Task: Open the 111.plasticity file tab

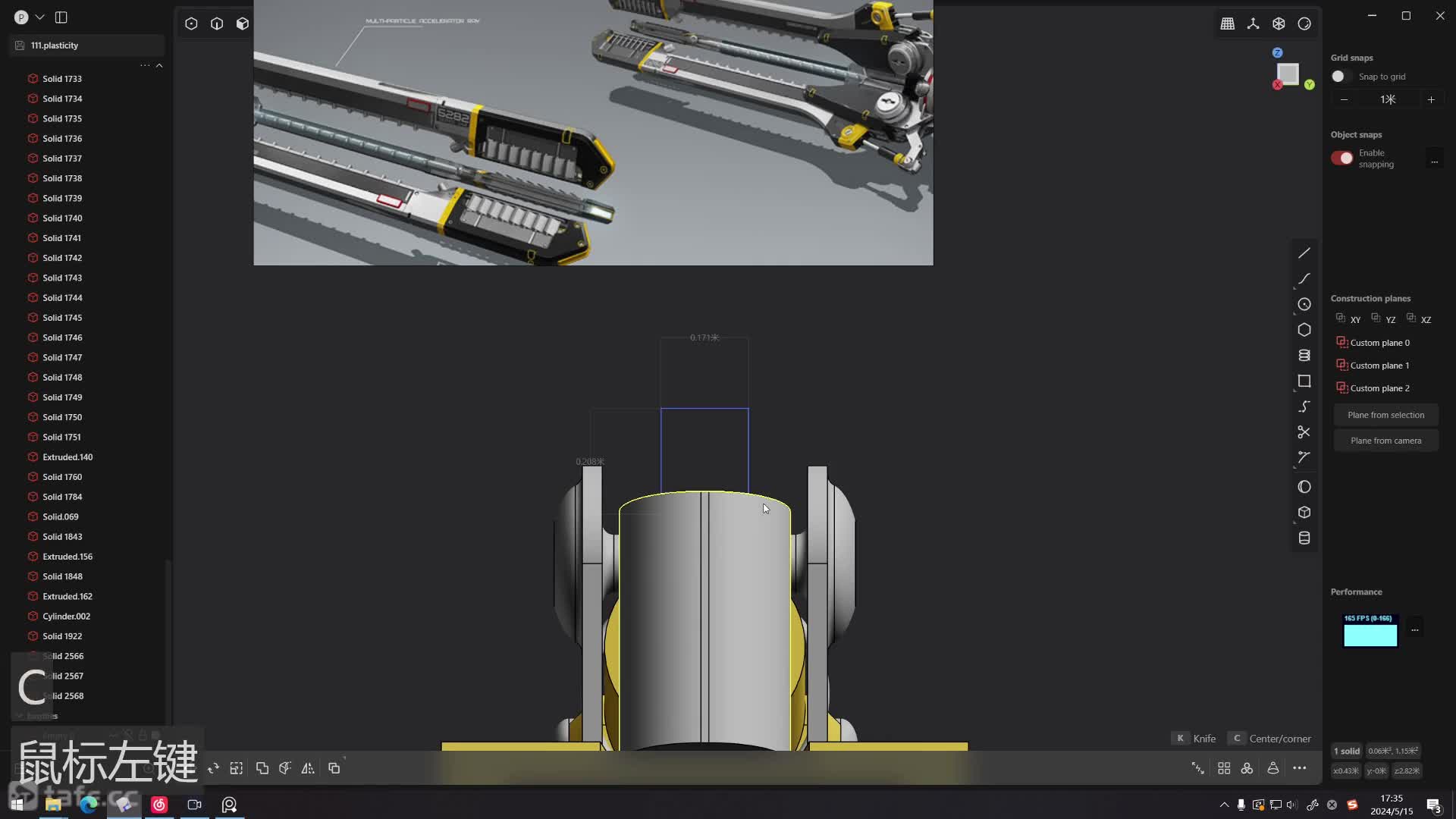Action: [x=87, y=45]
